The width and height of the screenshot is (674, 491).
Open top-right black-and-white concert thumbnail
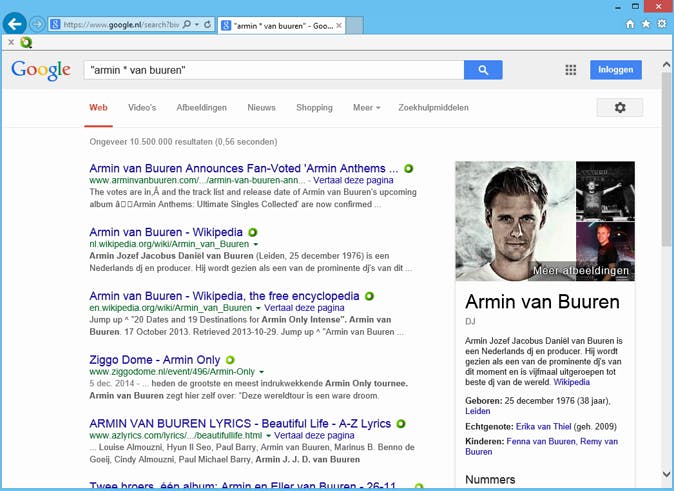click(605, 190)
